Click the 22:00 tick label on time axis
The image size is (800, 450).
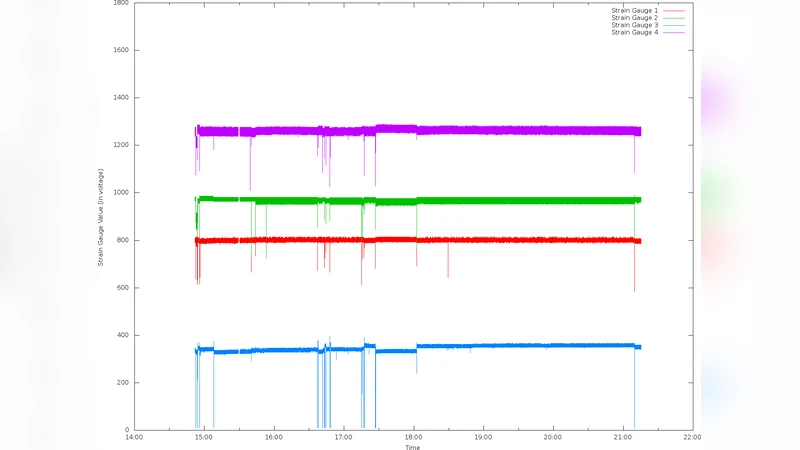coord(692,437)
